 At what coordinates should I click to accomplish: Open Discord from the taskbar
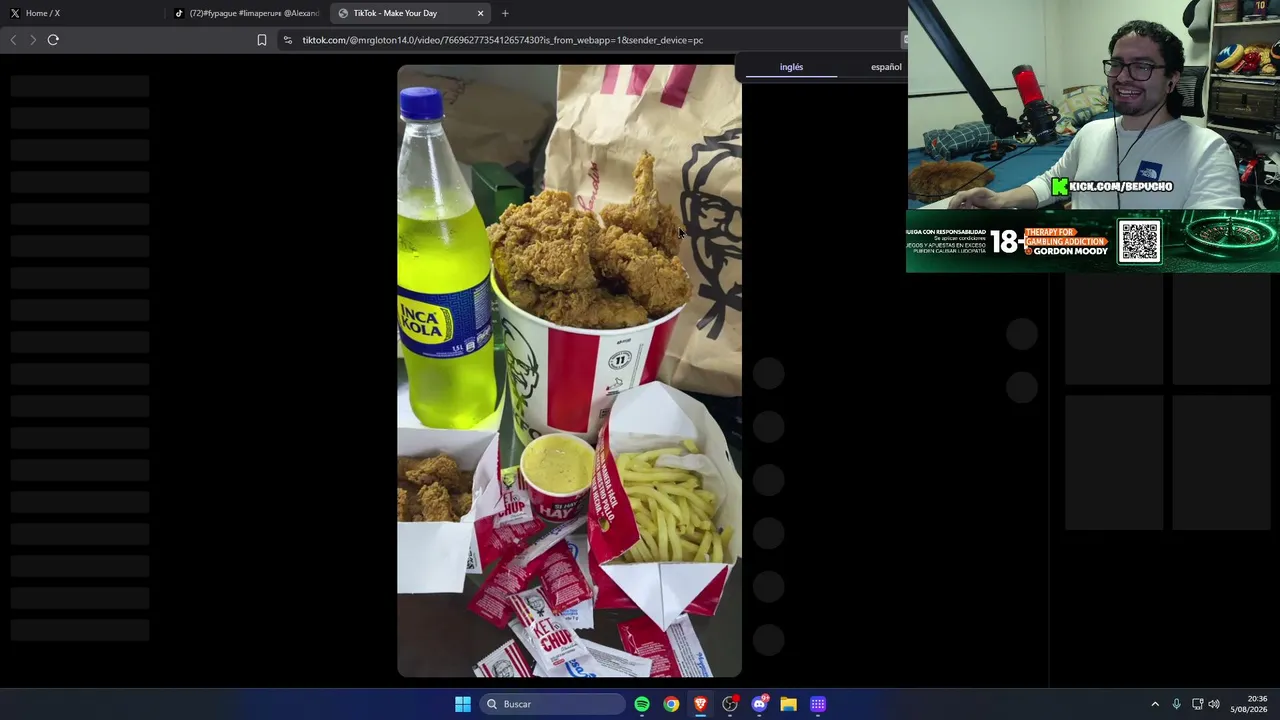point(759,704)
